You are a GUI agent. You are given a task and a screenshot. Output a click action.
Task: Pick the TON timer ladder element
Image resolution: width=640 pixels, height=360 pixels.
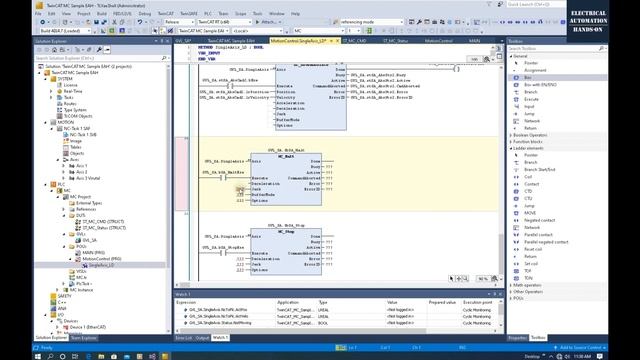(x=528, y=278)
